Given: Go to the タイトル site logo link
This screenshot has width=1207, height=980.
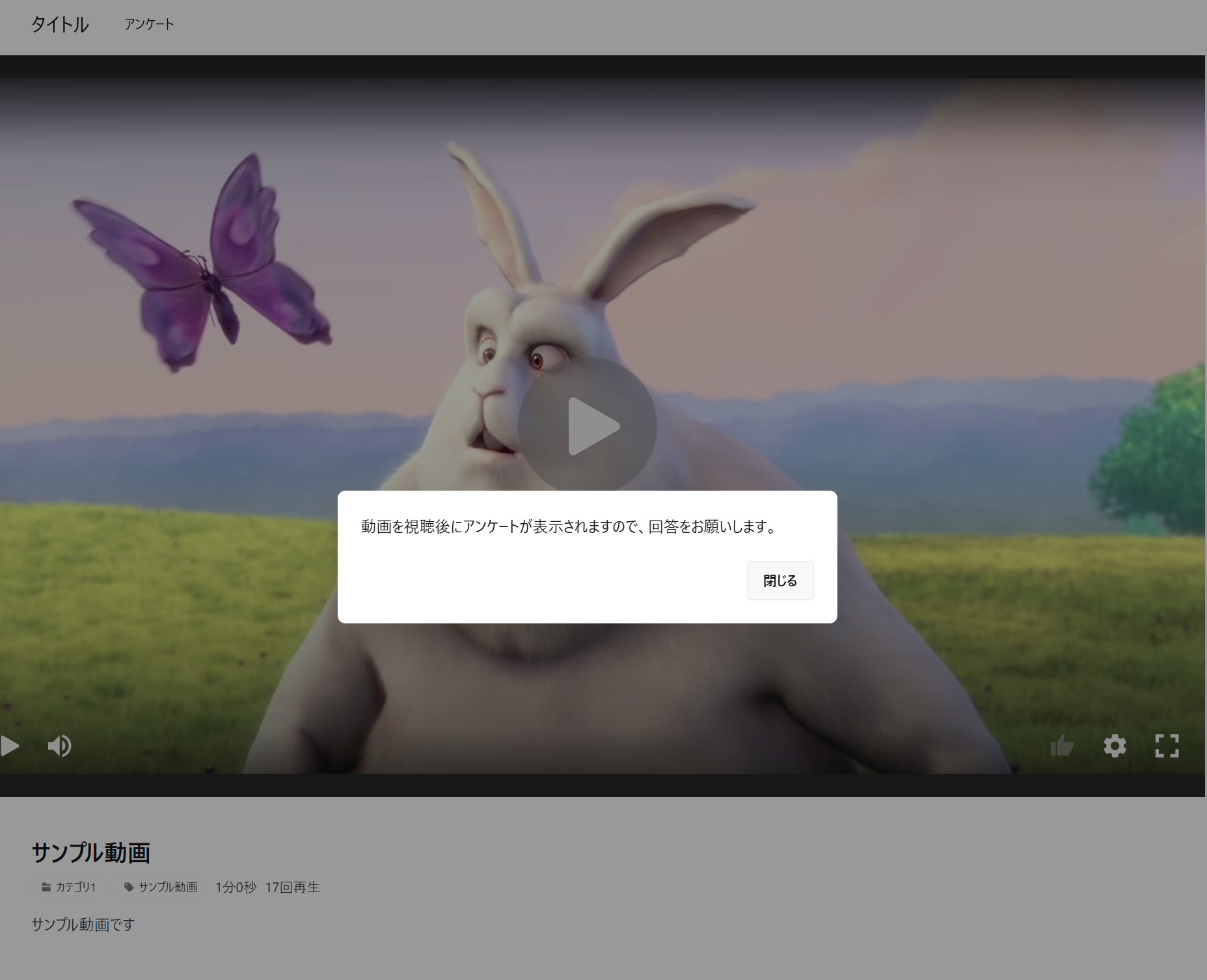Looking at the screenshot, I should [x=60, y=25].
